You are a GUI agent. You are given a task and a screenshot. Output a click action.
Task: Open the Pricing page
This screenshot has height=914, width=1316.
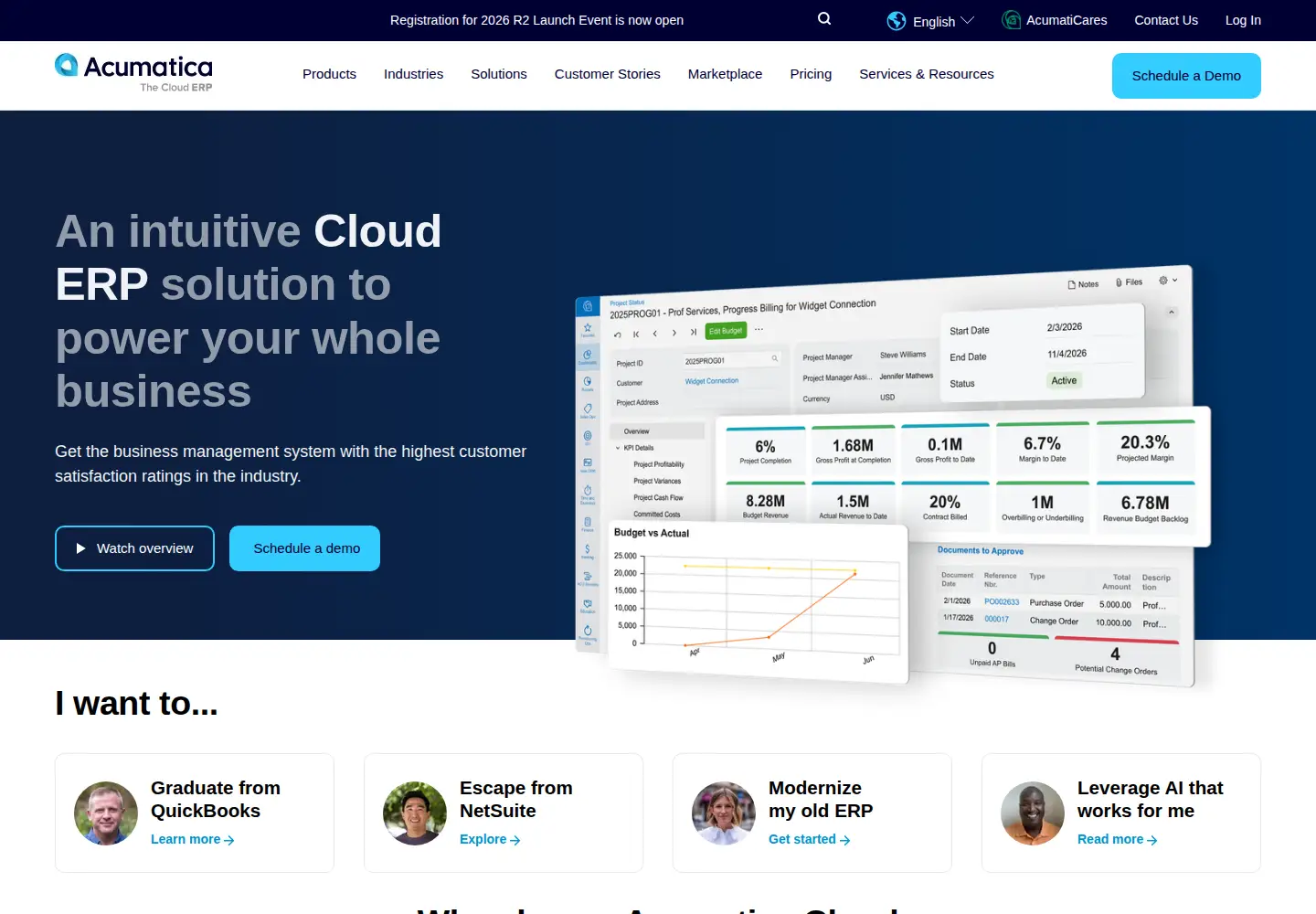[x=811, y=74]
